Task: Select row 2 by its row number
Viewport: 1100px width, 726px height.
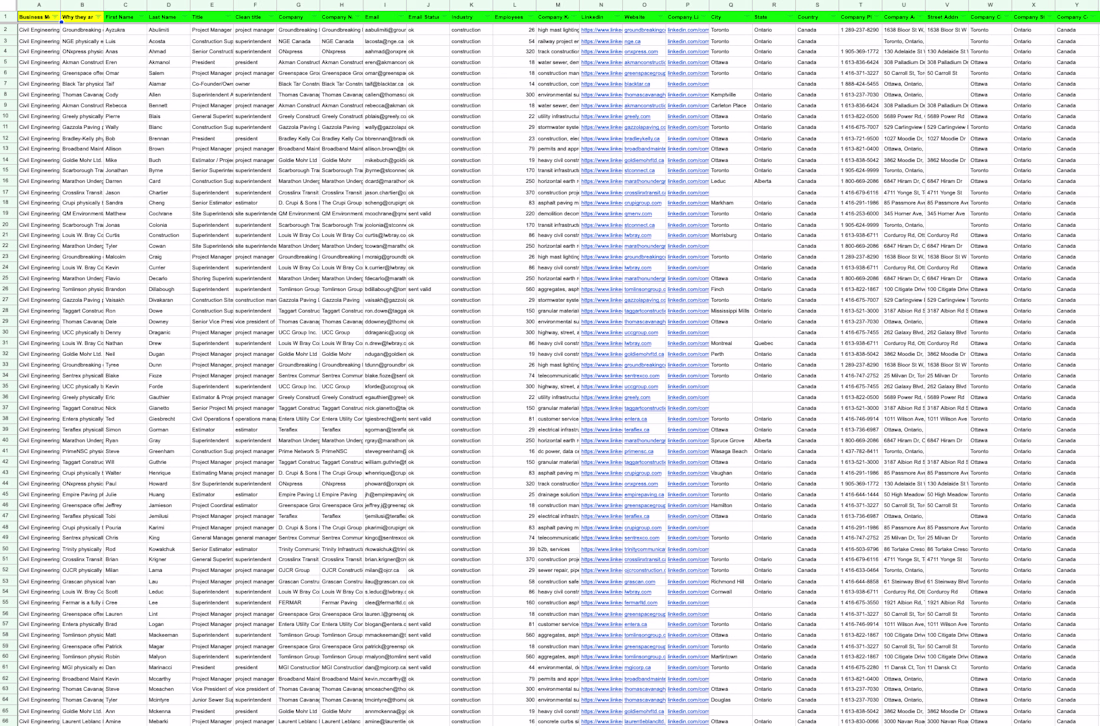Action: coord(8,30)
